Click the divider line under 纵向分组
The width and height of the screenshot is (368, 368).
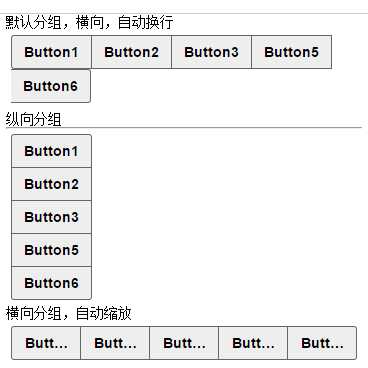tap(184, 127)
